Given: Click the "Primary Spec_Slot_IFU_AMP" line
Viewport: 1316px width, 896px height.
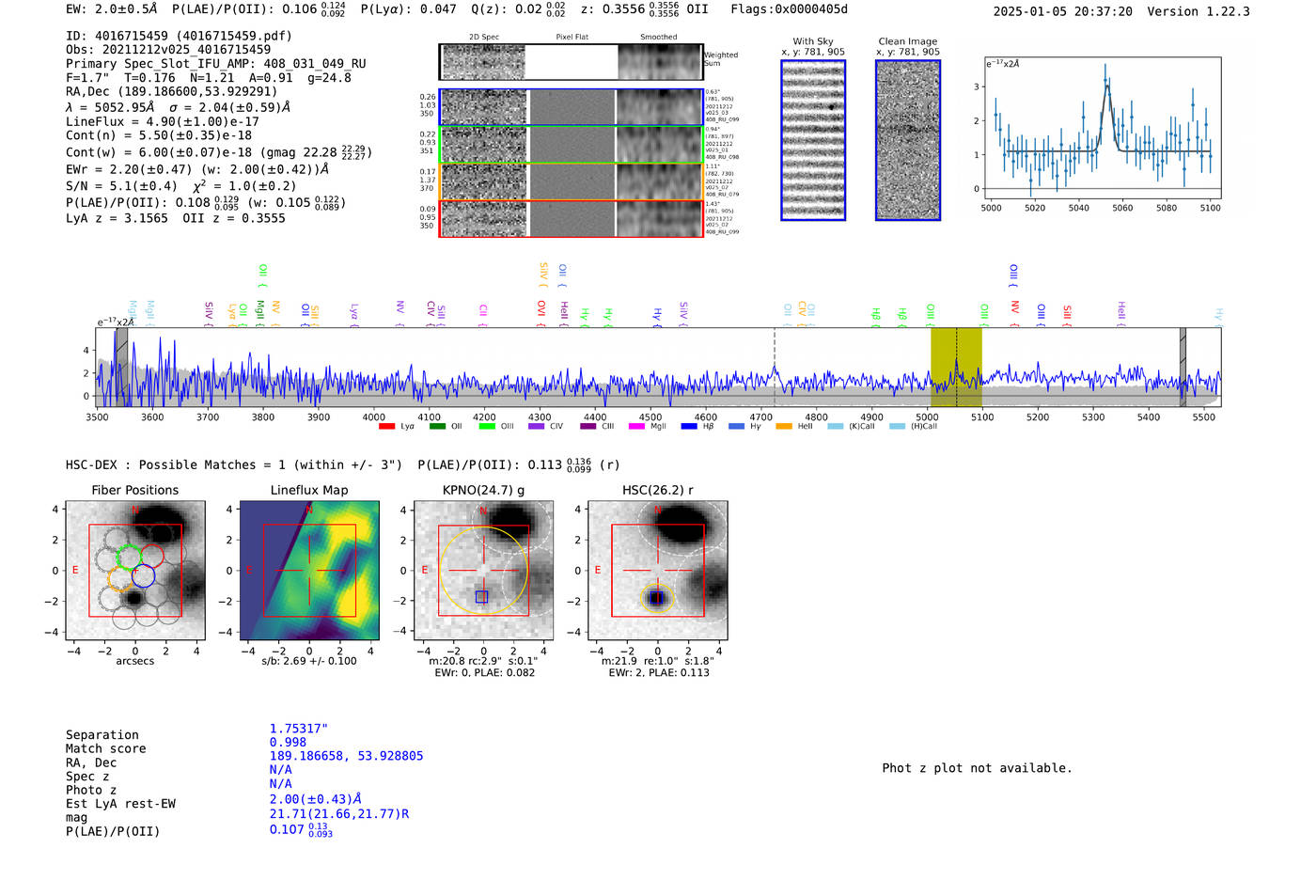Looking at the screenshot, I should coord(216,64).
